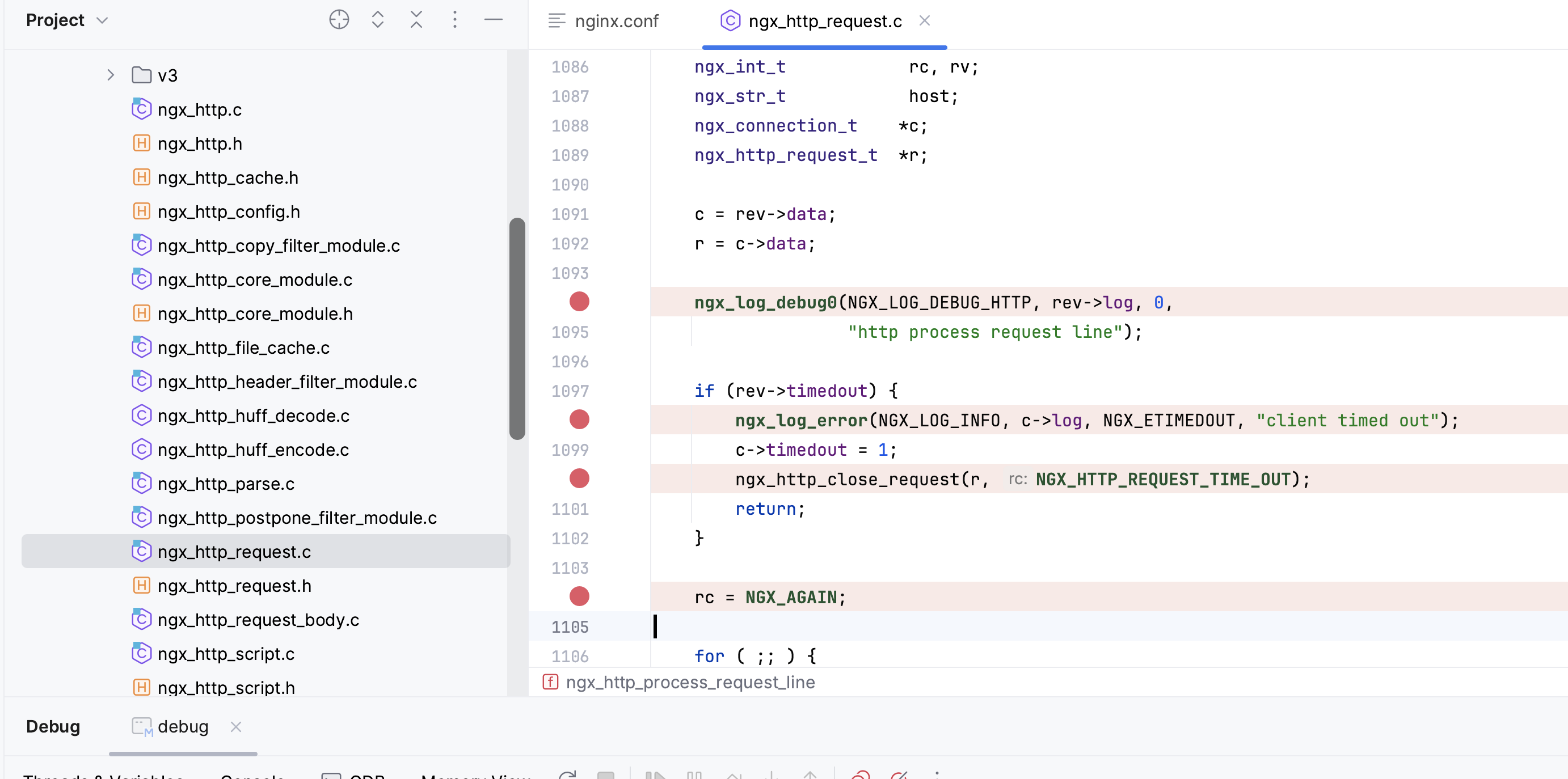Click the ngx_http_process_request_line breadcrumb
Screen dimensions: 1568x779
(x=678, y=682)
